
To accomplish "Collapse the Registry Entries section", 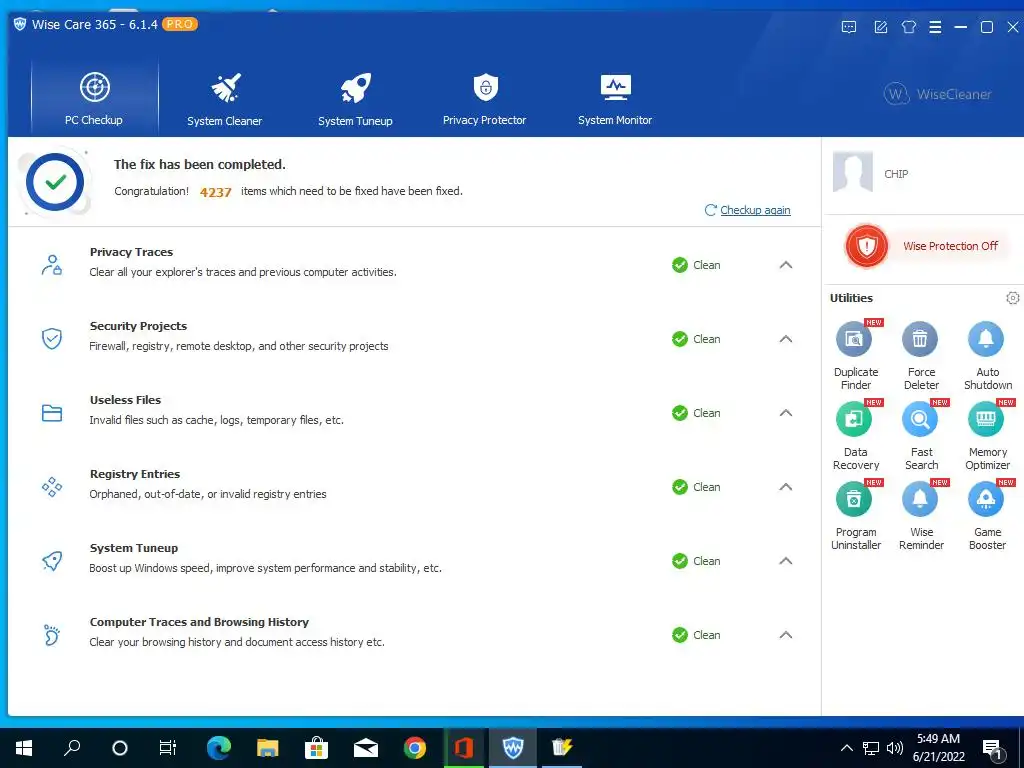I will tap(786, 487).
